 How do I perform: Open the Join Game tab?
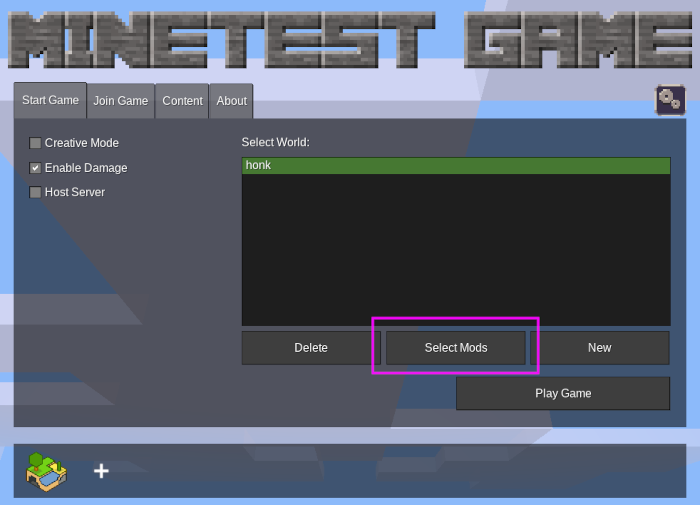tap(121, 101)
